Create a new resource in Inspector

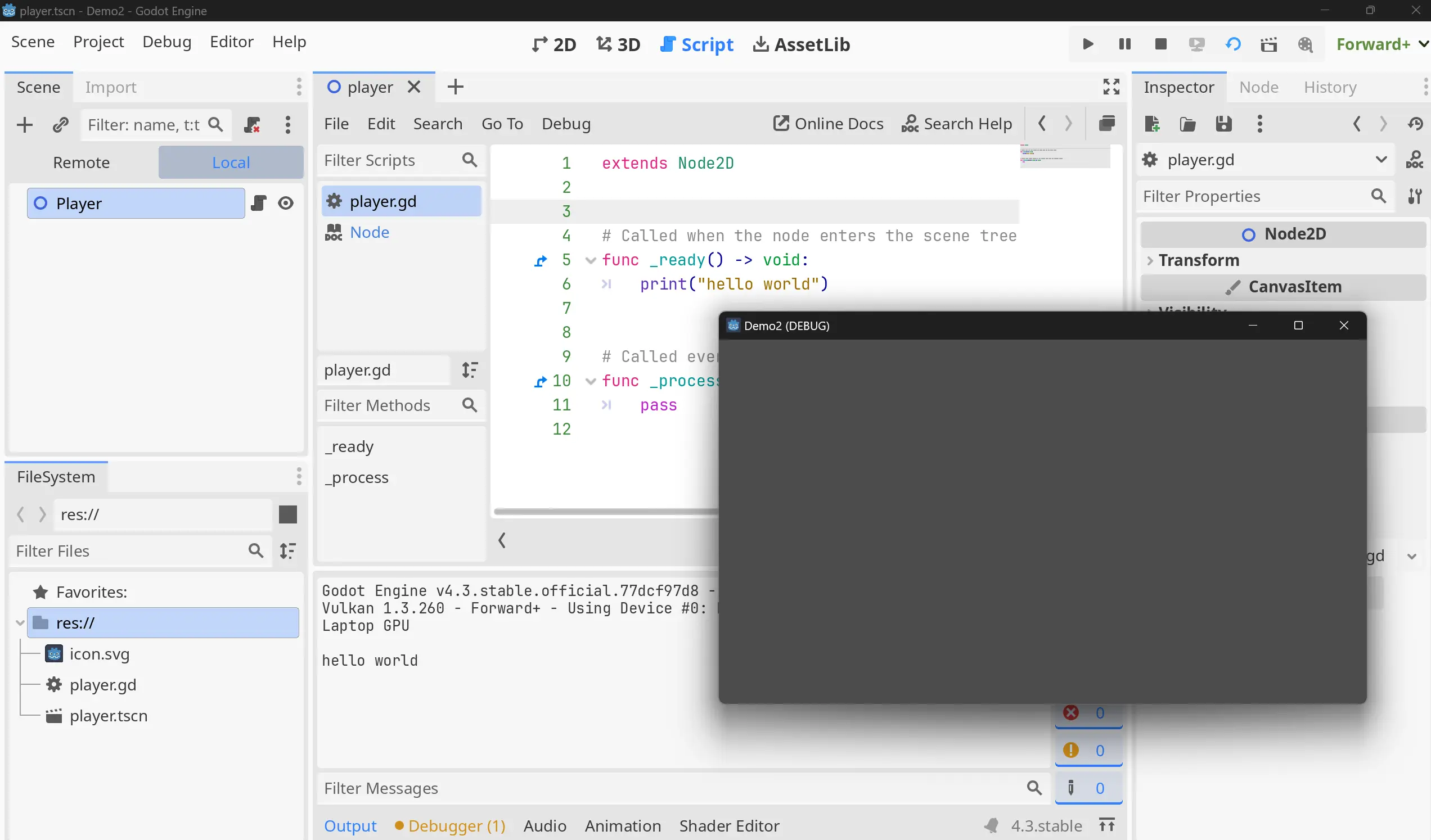tap(1152, 124)
